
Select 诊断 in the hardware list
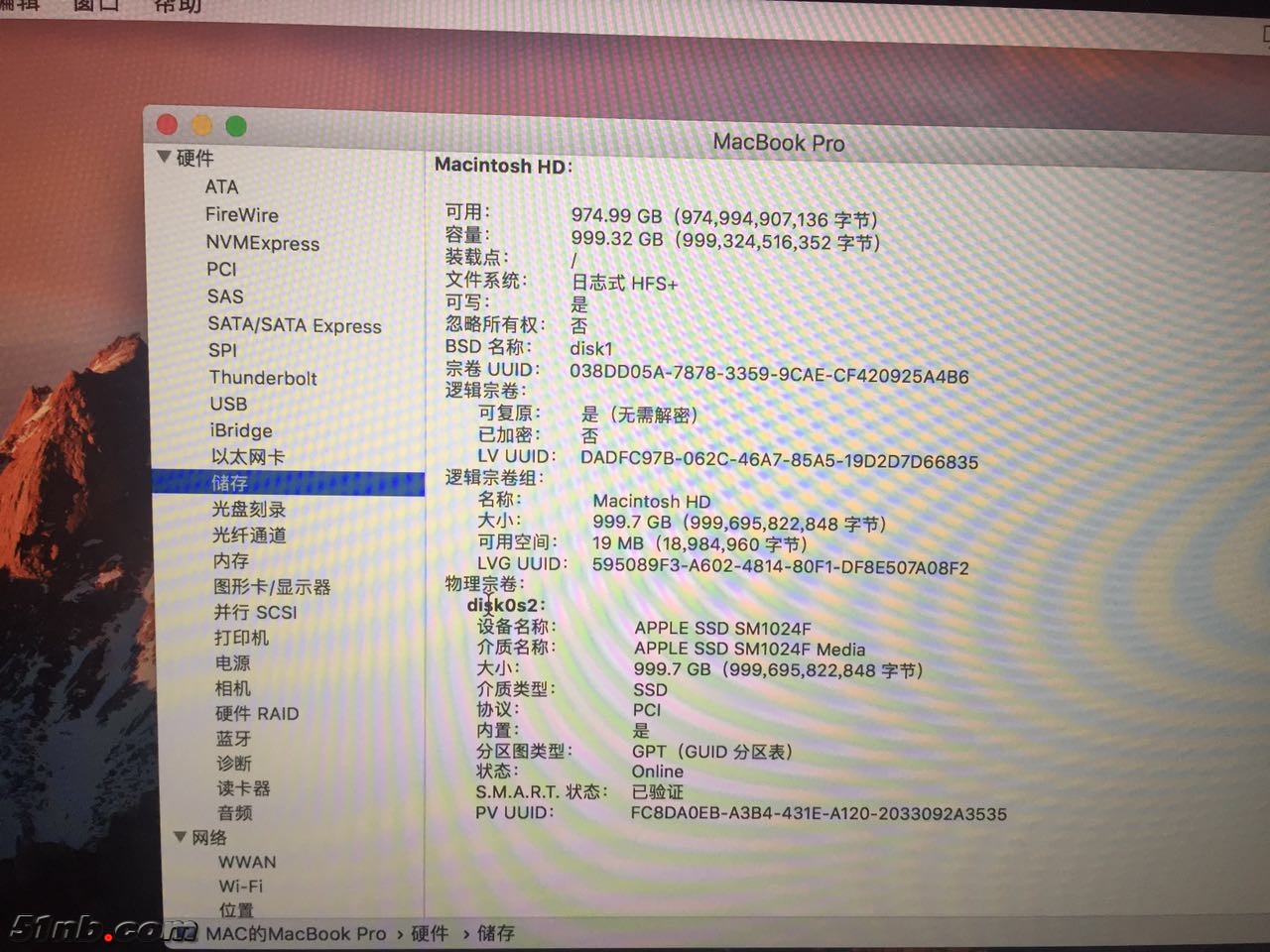point(234,763)
